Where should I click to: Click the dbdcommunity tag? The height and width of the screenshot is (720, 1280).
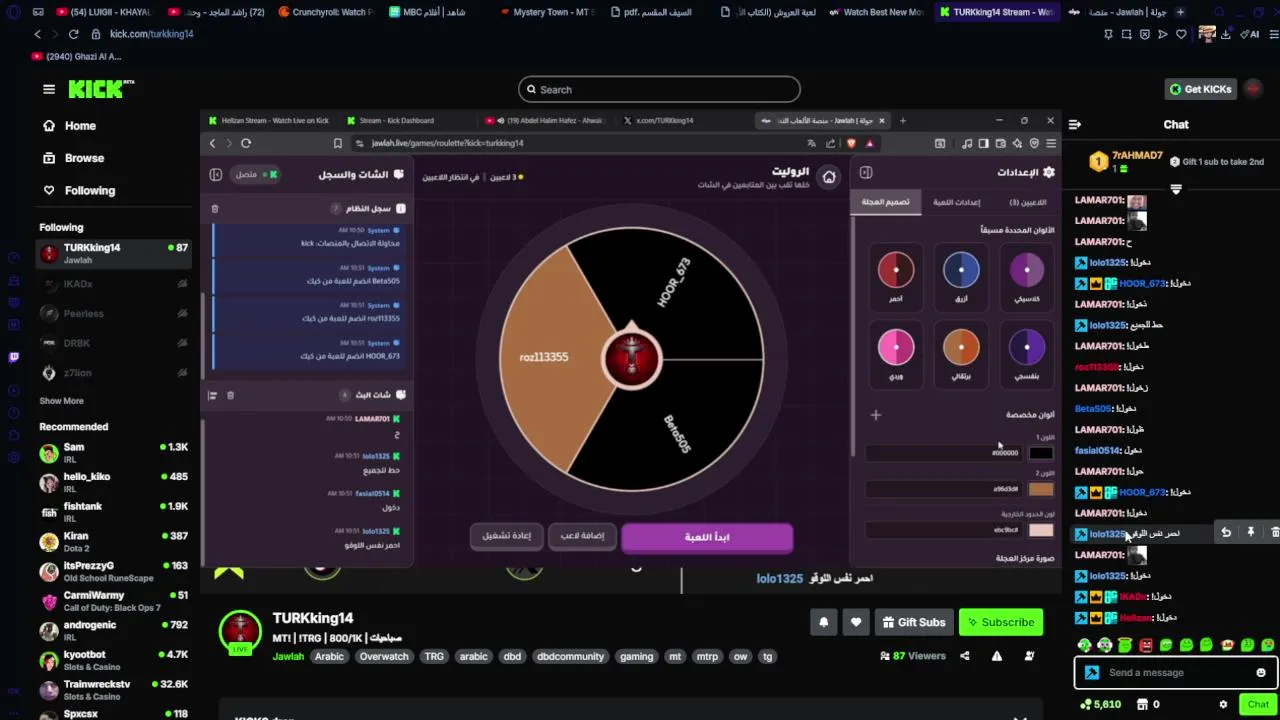click(570, 656)
